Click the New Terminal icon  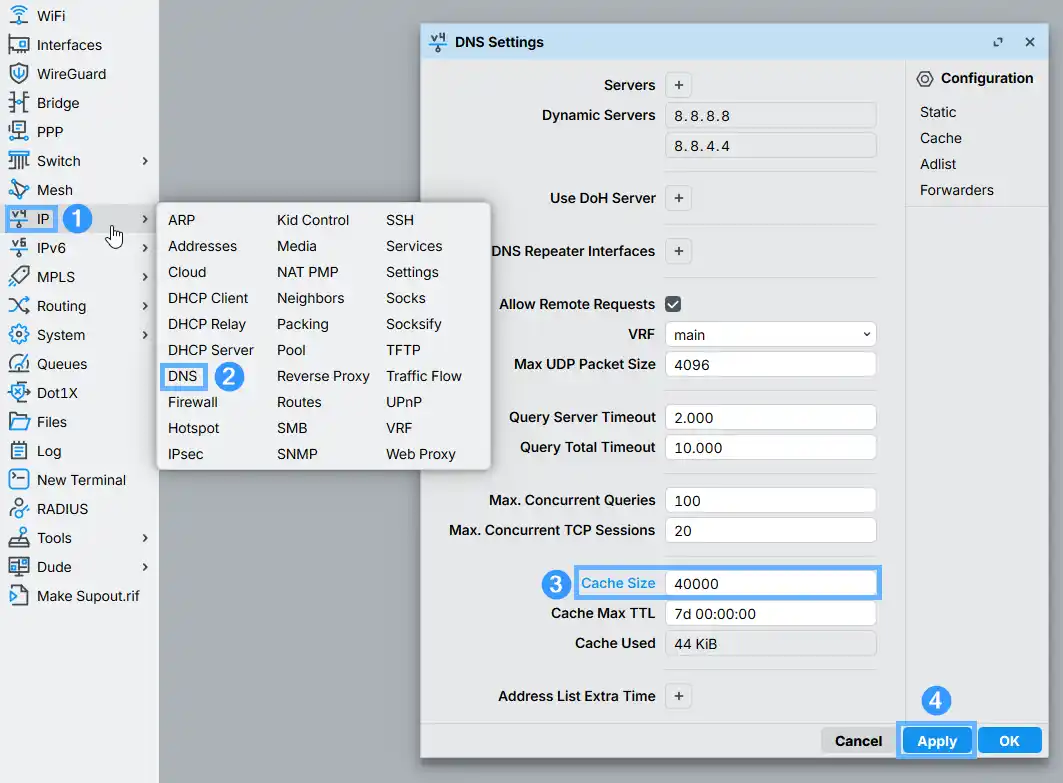pyautogui.click(x=18, y=479)
